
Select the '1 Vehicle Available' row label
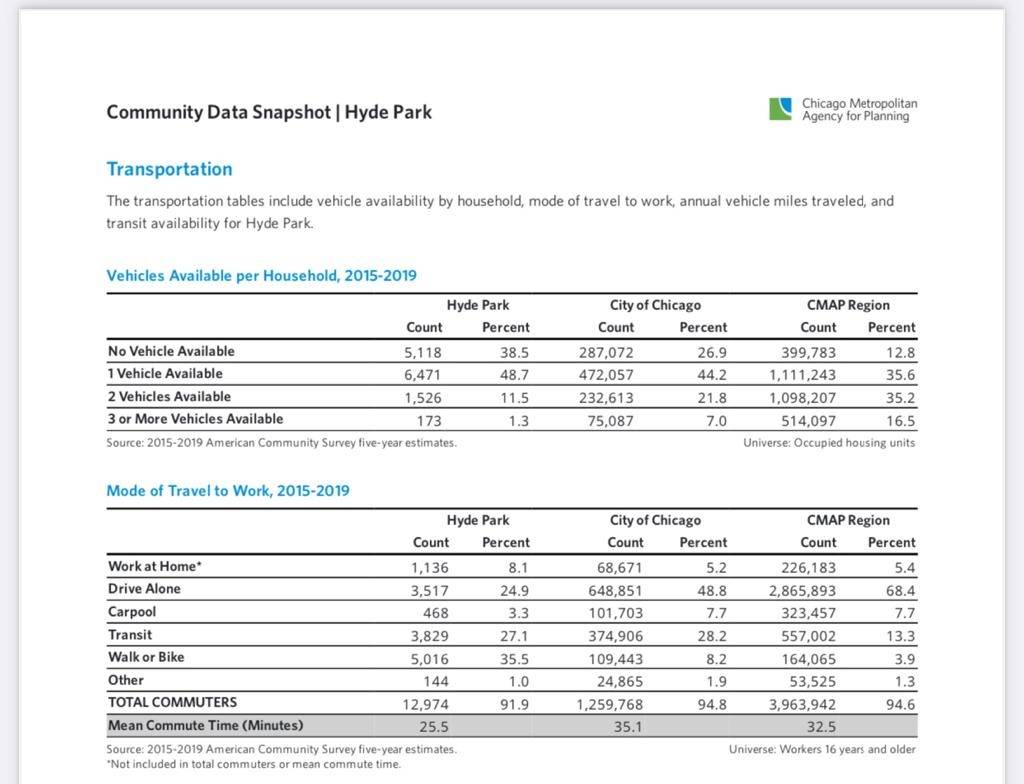pyautogui.click(x=165, y=374)
